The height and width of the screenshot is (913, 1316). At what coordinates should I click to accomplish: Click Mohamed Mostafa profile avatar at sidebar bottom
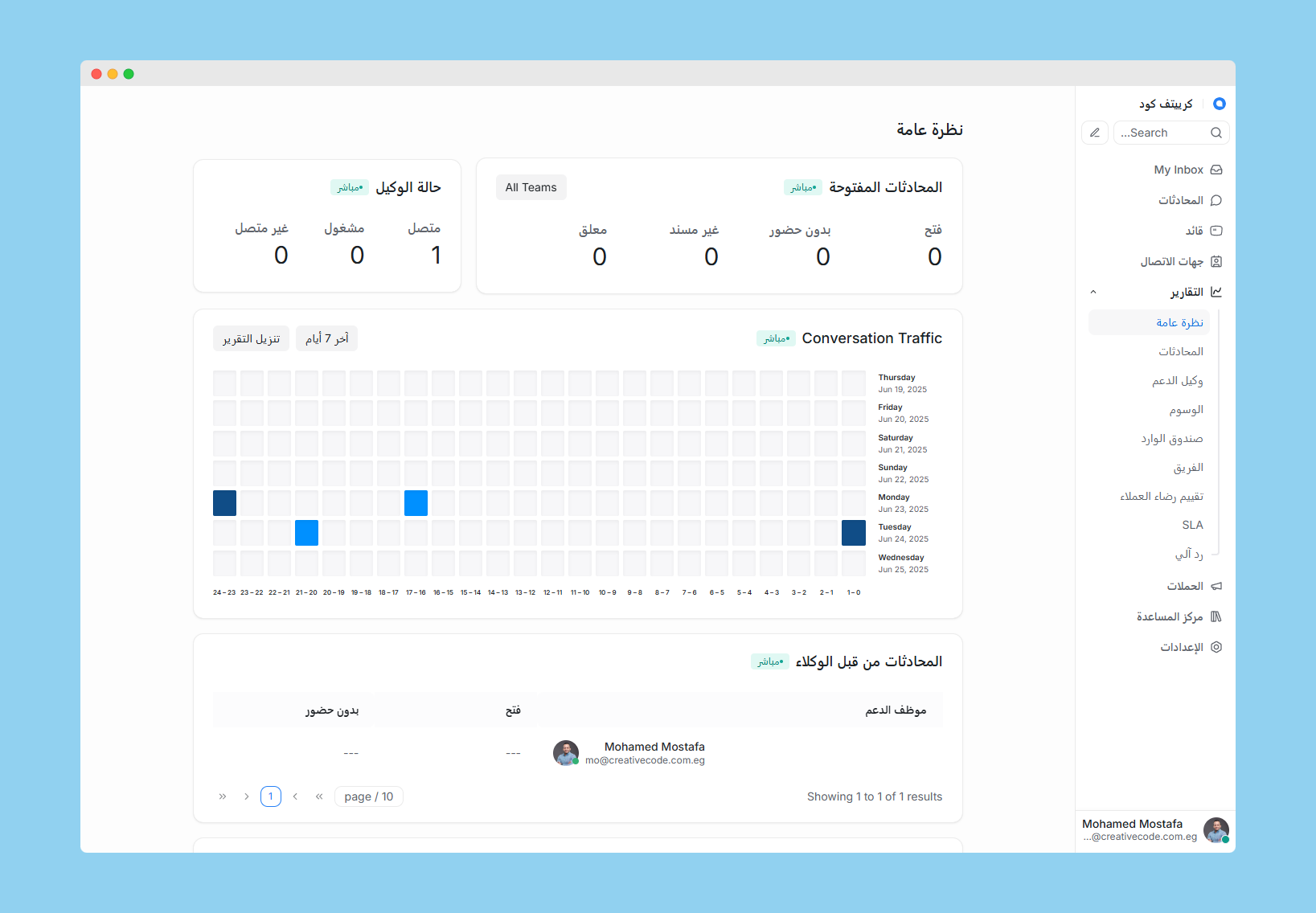tap(1216, 829)
